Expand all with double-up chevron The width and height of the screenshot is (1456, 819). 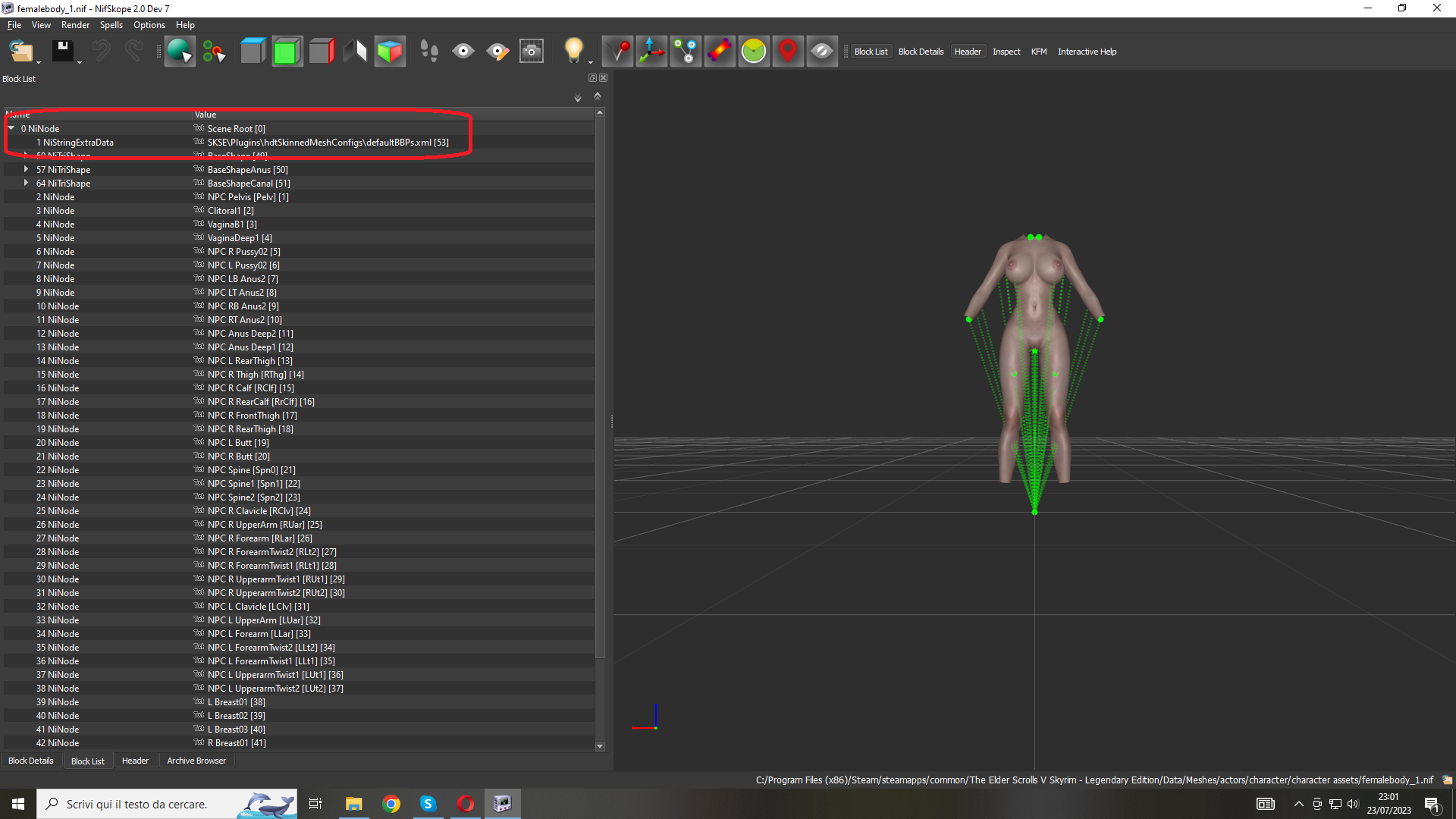598,96
